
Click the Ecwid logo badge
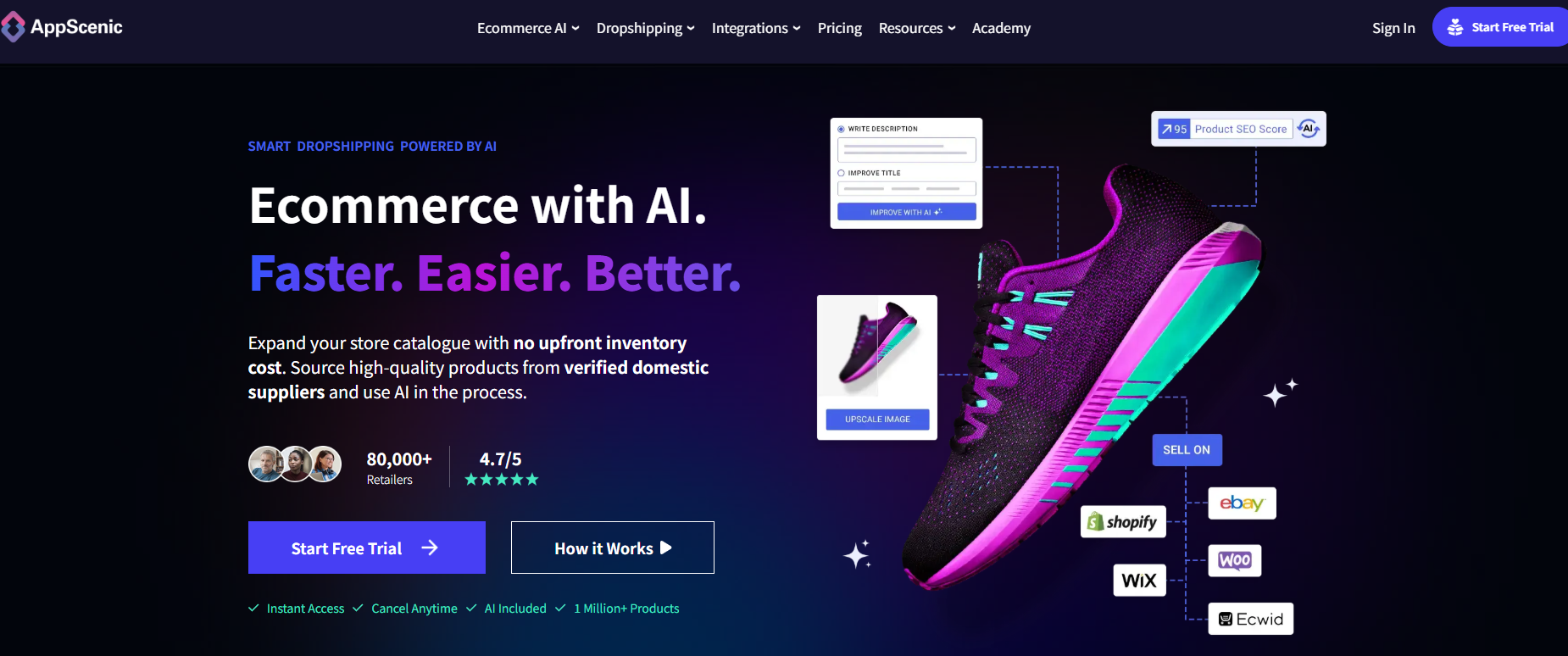click(x=1251, y=619)
